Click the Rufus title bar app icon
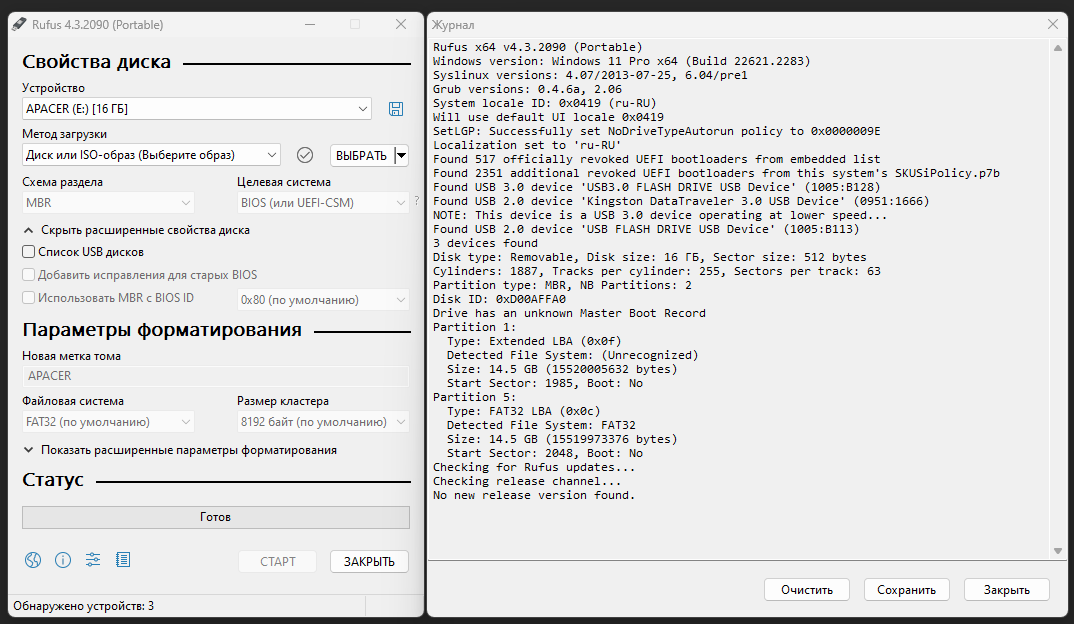Viewport: 1074px width, 624px height. (x=19, y=25)
